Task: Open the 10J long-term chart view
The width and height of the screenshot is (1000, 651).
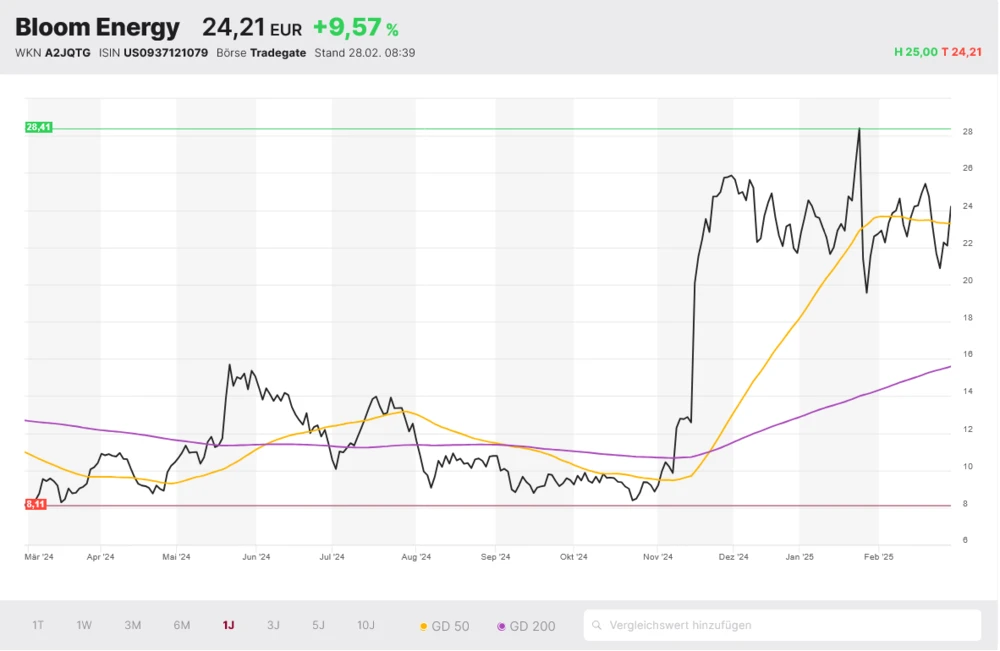Action: [366, 625]
